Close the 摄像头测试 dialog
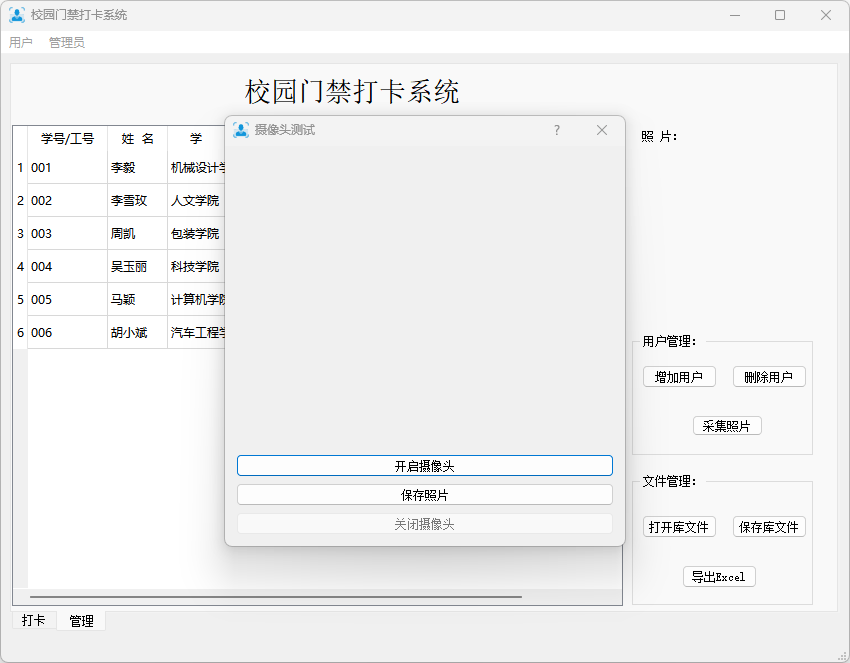 tap(602, 130)
